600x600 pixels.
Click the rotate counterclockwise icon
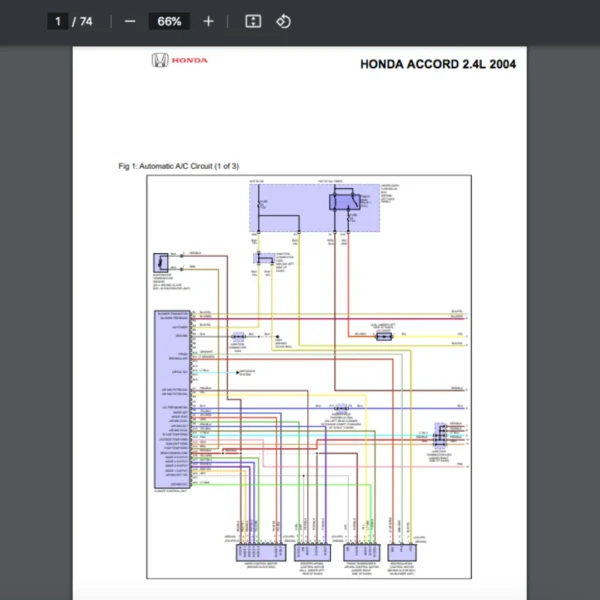tap(283, 21)
